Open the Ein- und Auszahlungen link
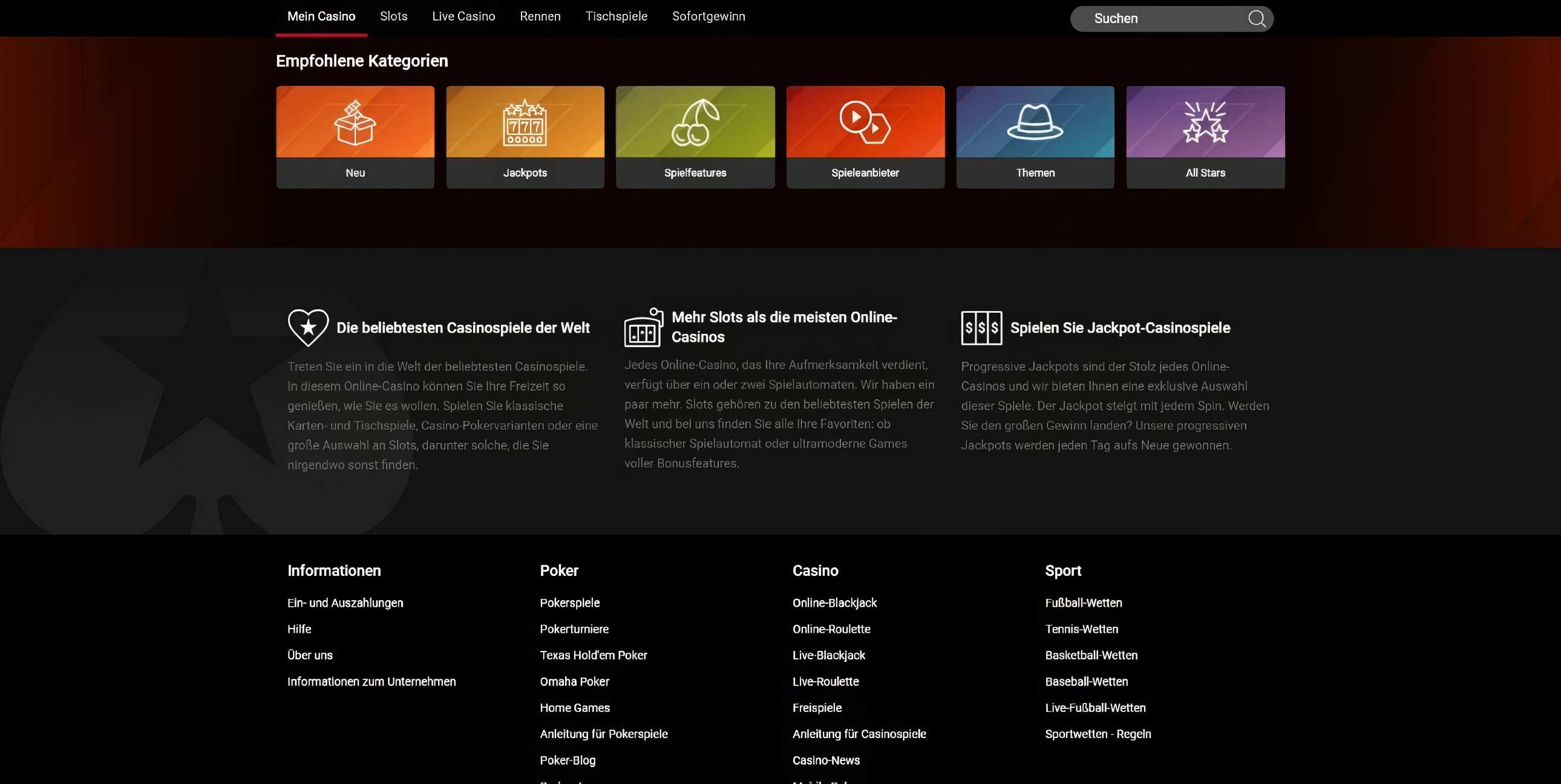 [345, 603]
